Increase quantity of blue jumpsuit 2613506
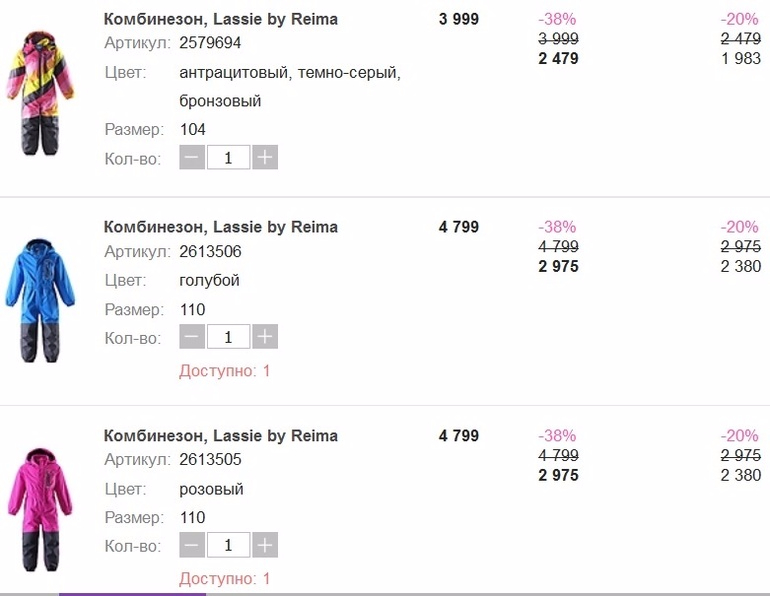 coord(265,338)
